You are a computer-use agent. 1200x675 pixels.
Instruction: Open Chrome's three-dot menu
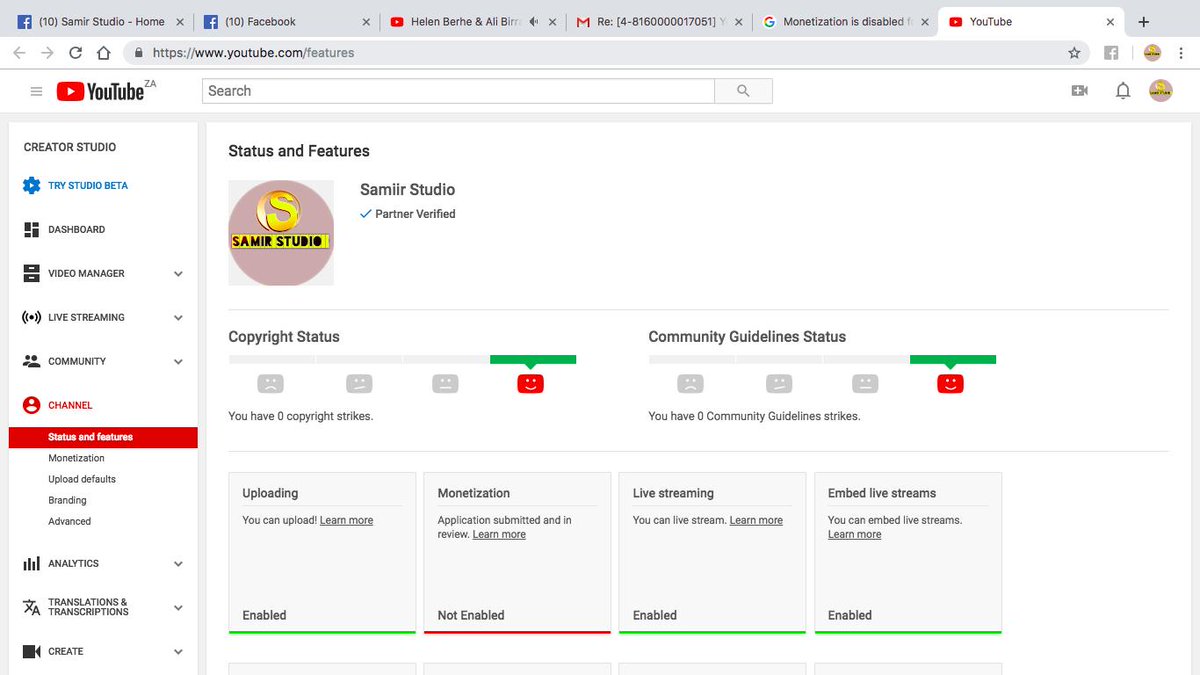click(1183, 53)
